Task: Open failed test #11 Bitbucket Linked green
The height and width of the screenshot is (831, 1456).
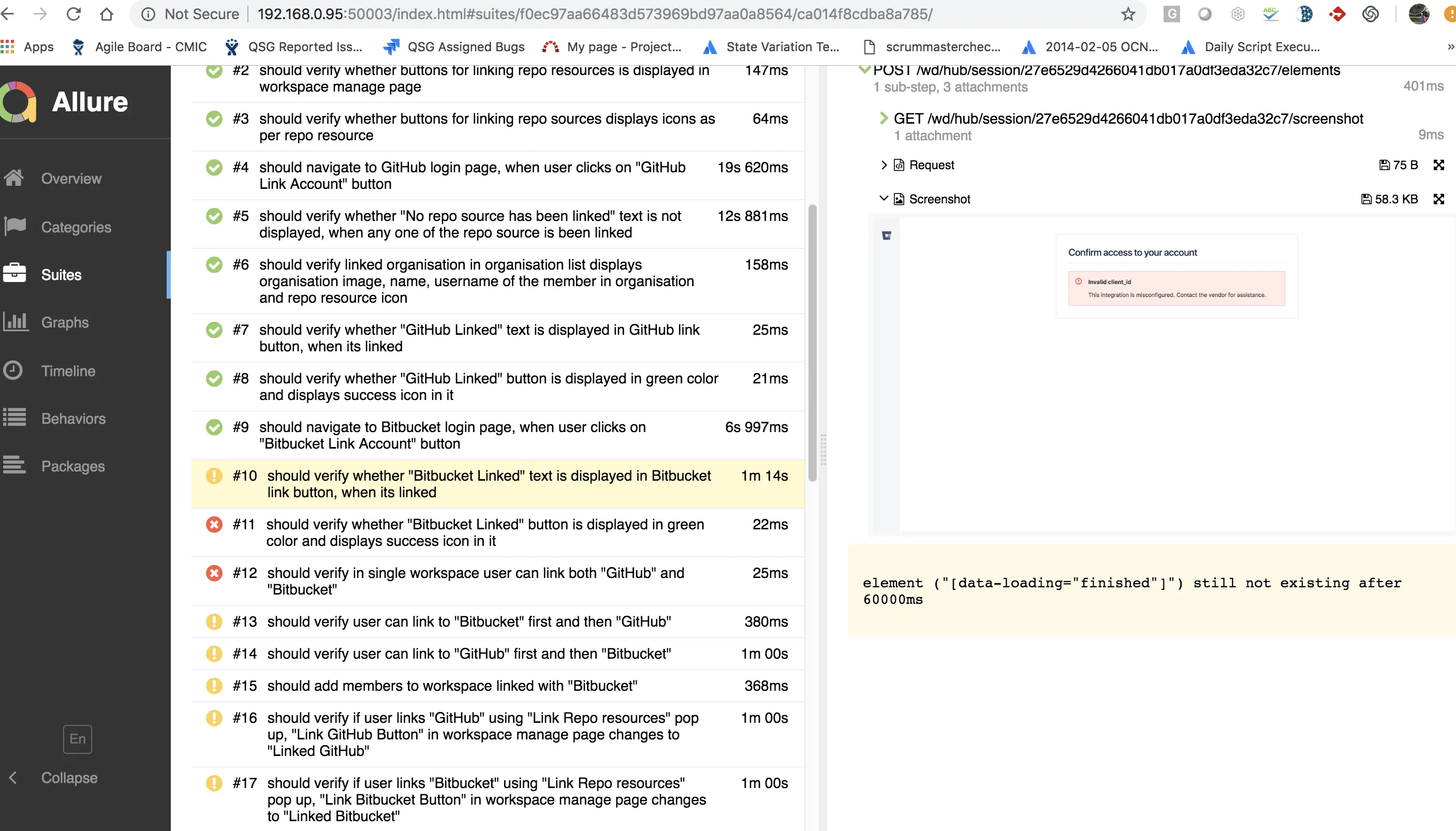Action: (485, 532)
